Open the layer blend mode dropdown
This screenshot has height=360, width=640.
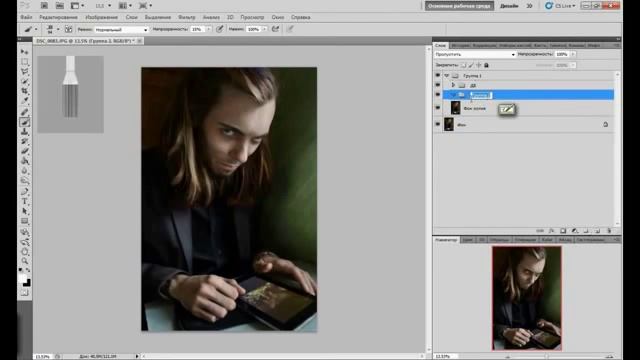coord(475,54)
